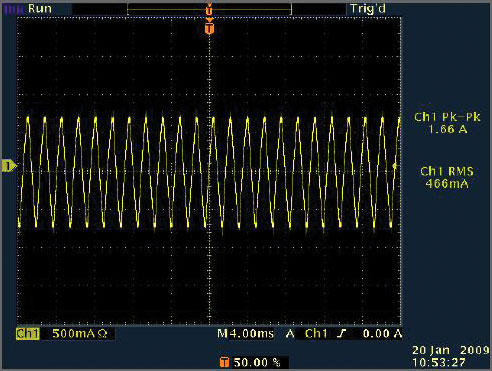Viewport: 492px width, 371px height.
Task: Click the M 4.00ms timebase readout
Action: [246, 334]
